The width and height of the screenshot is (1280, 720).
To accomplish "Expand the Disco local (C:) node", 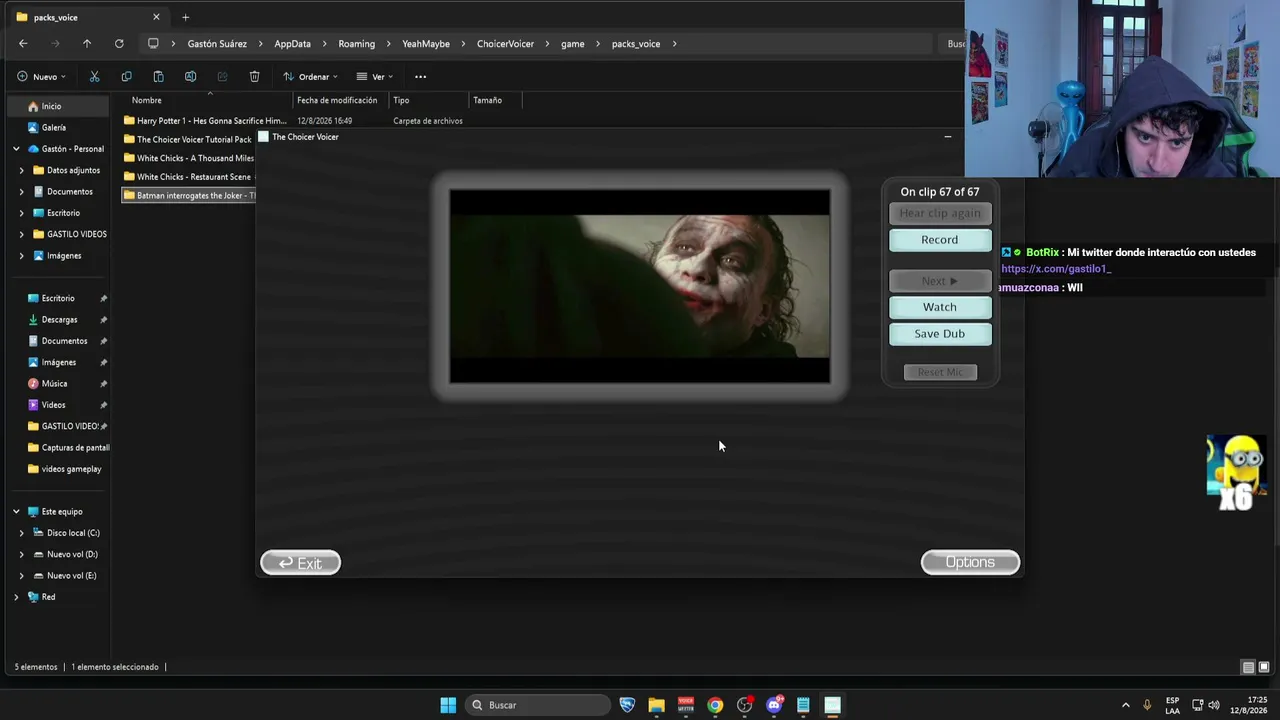I will click(22, 533).
